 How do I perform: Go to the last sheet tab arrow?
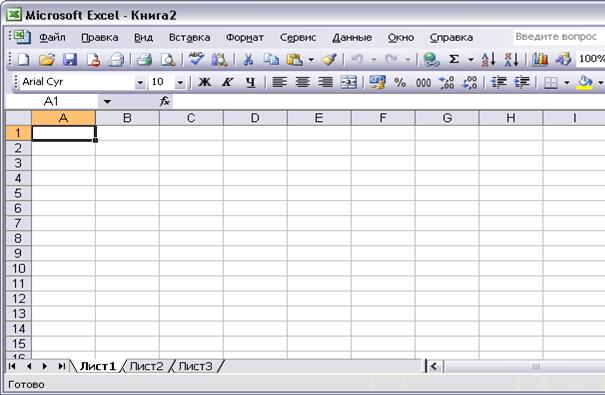[61, 366]
